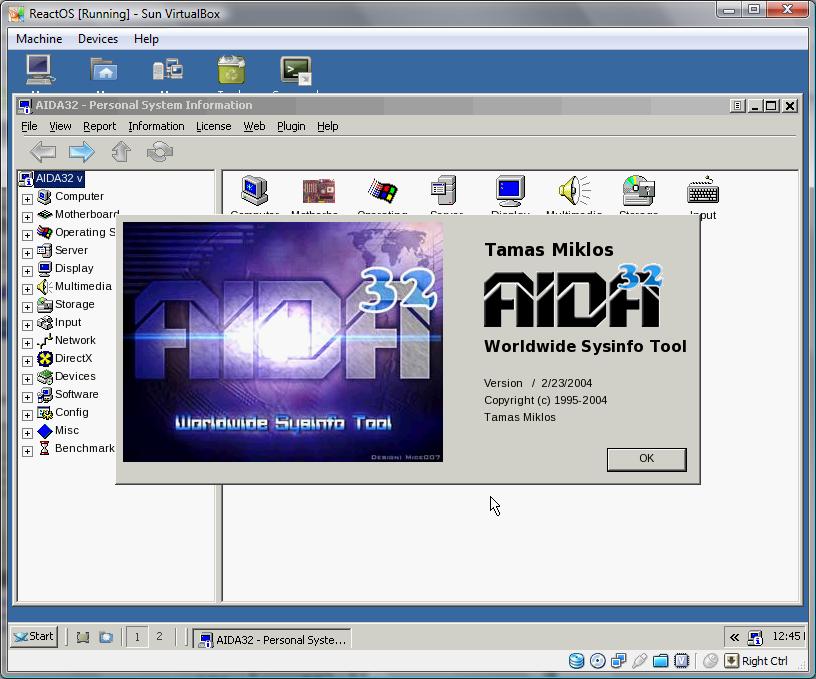Click the blue forward arrow toolbar icon
Viewport: 816px width, 679px height.
coord(81,152)
